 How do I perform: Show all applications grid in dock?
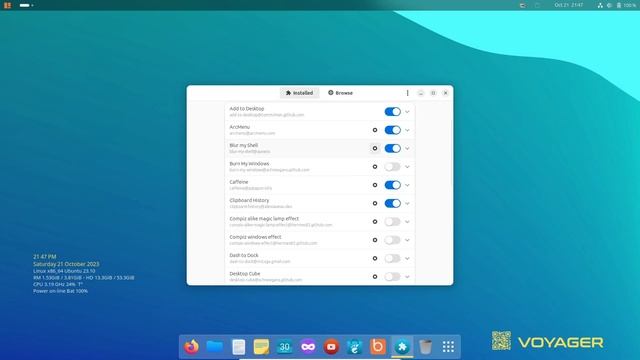pos(448,347)
